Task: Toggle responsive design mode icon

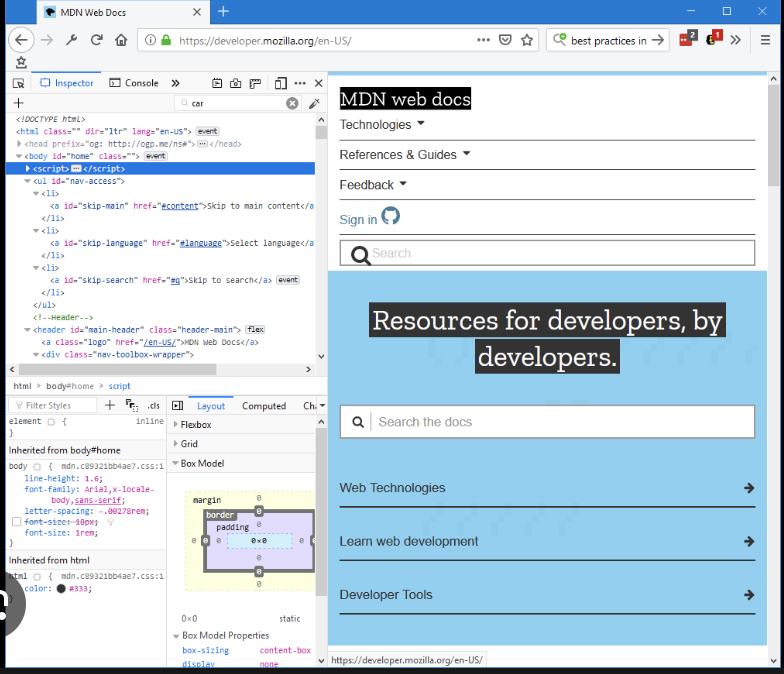Action: coord(281,84)
